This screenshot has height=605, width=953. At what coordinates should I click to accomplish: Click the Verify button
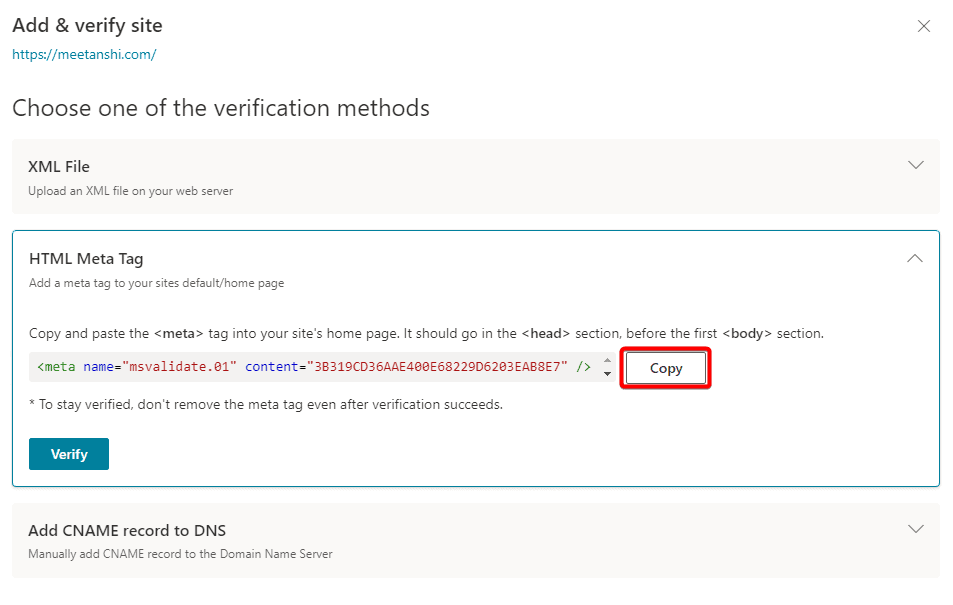(x=68, y=453)
